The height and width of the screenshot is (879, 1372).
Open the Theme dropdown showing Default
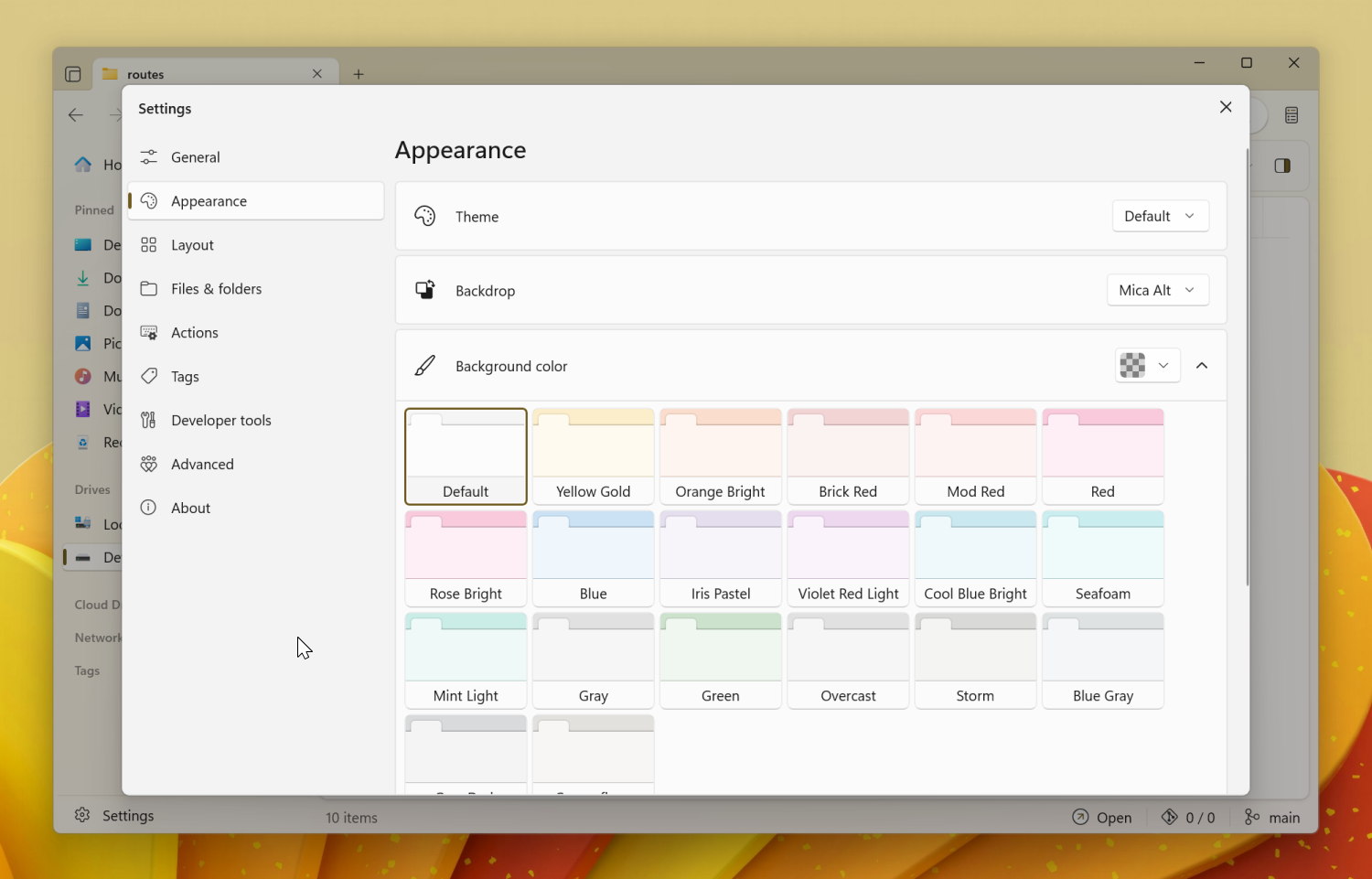click(x=1160, y=216)
